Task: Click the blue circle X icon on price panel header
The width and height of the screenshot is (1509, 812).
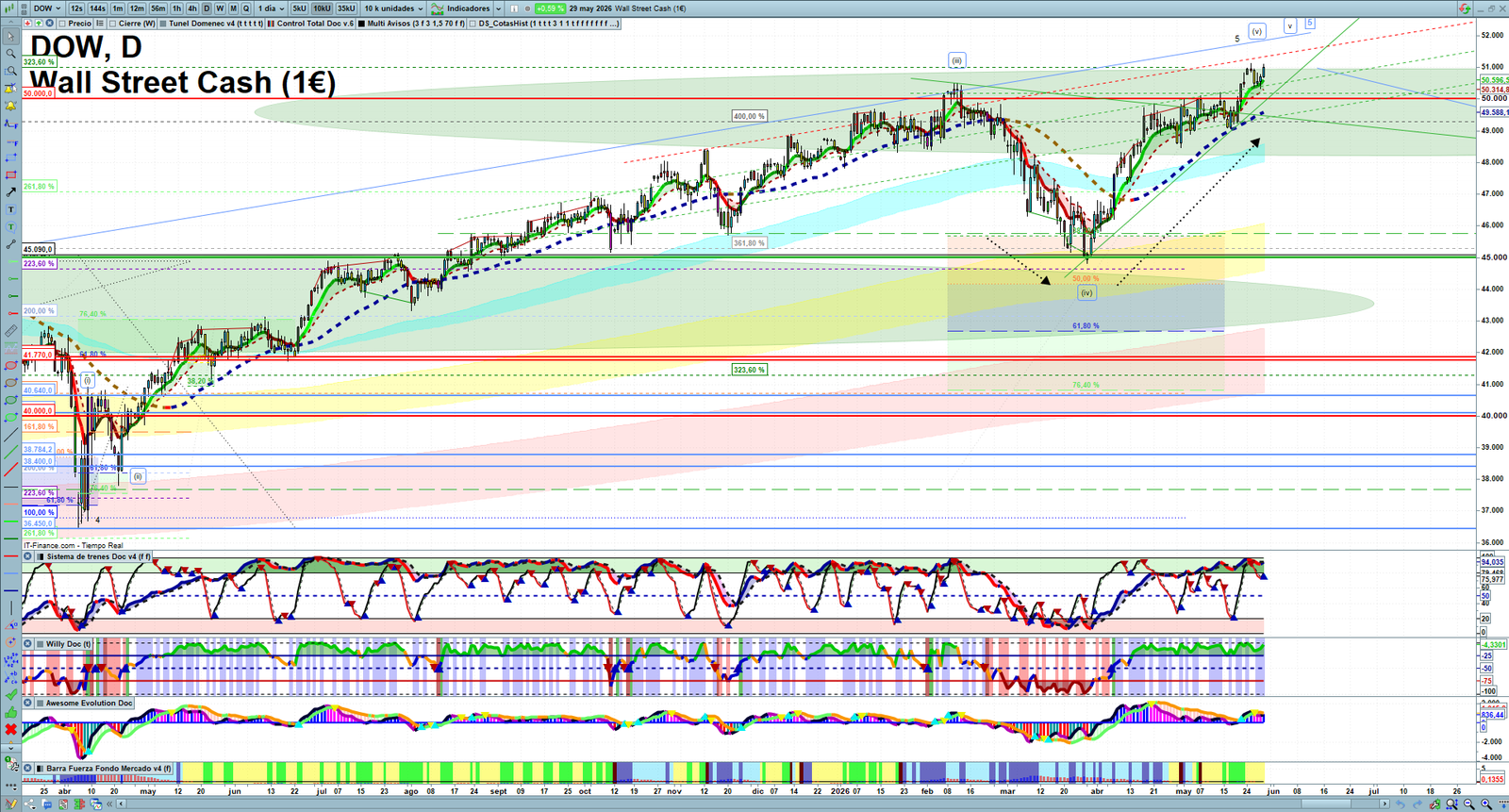Action: point(49,23)
